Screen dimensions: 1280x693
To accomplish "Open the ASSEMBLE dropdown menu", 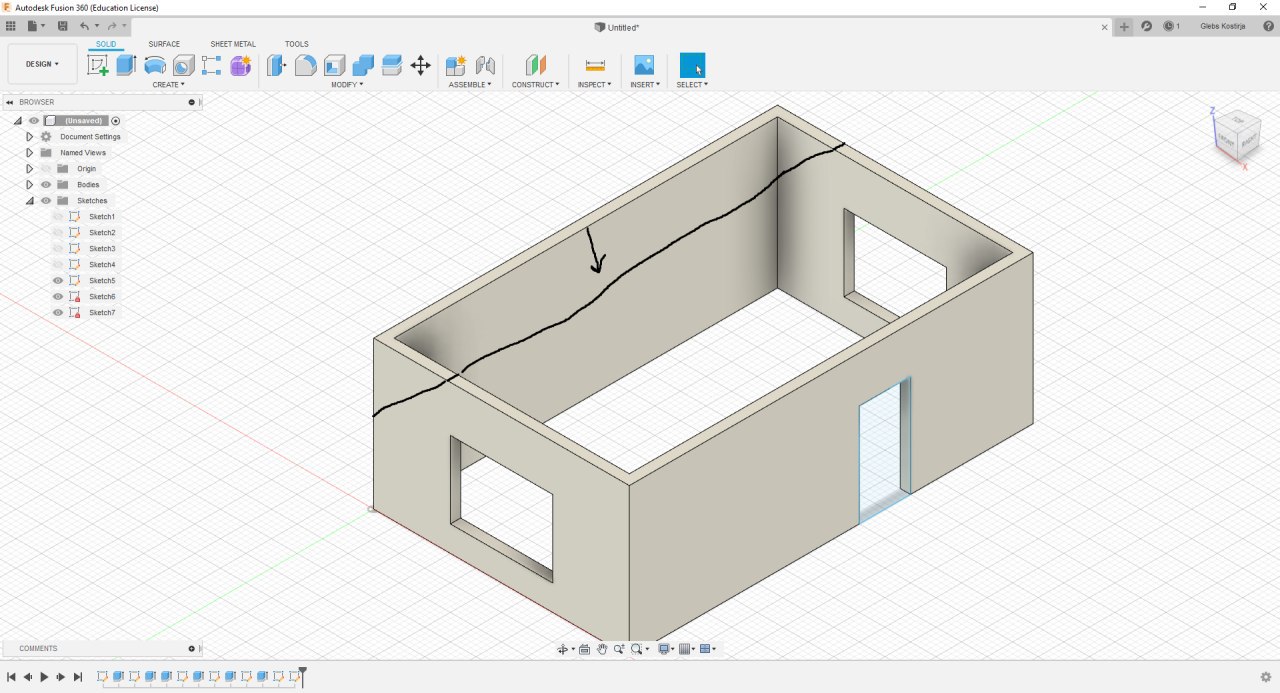I will tap(470, 85).
